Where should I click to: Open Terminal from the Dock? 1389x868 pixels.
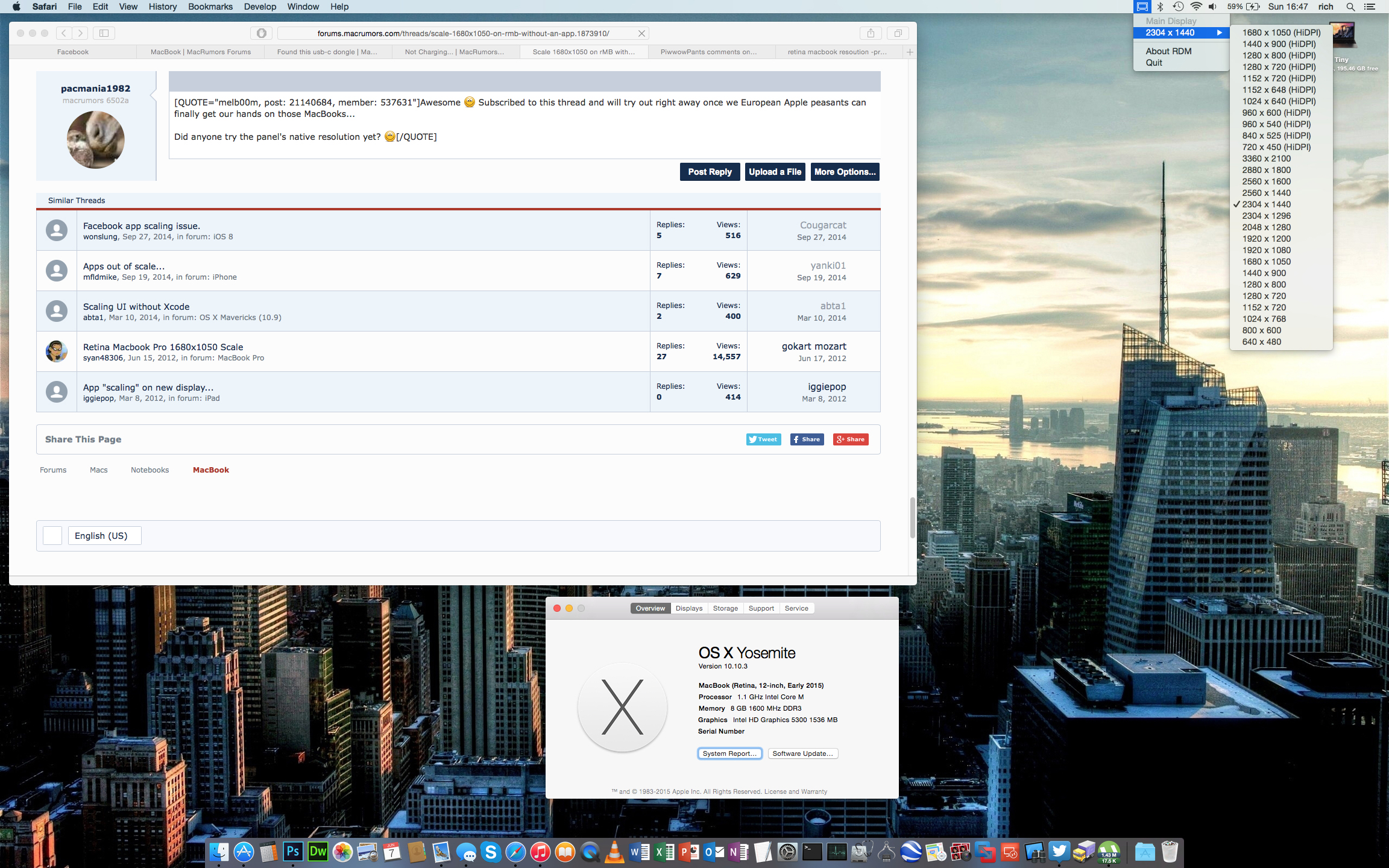812,852
